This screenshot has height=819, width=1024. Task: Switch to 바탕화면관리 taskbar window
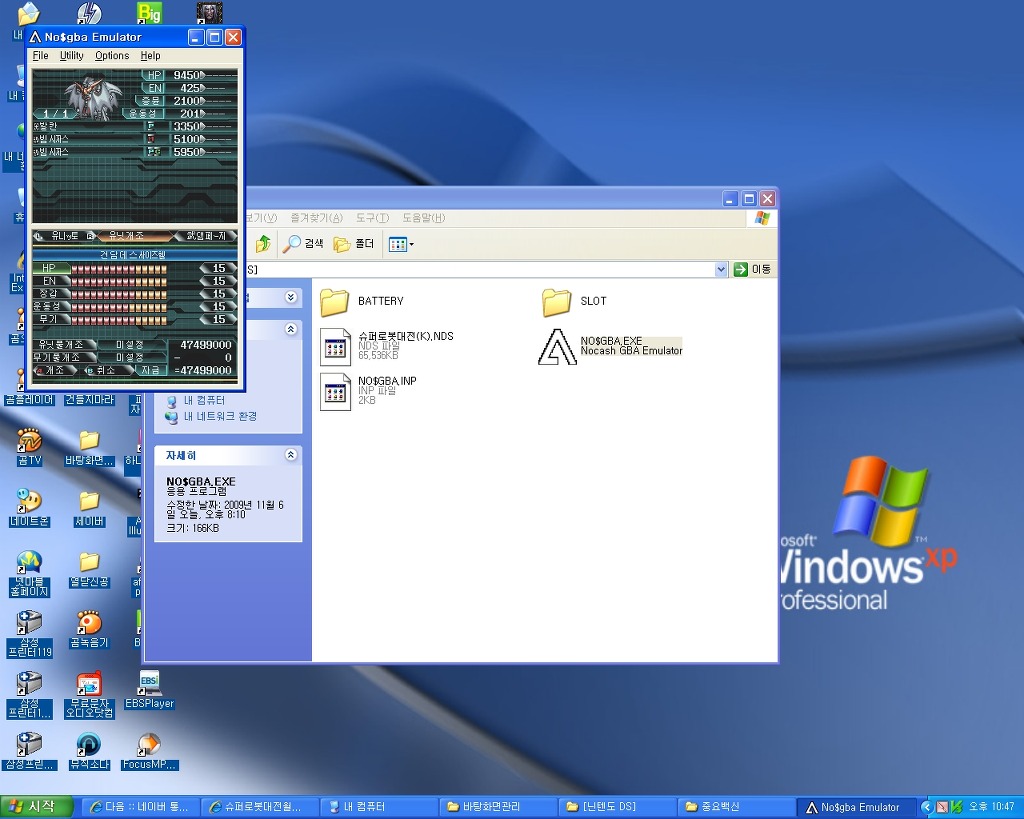coord(496,807)
